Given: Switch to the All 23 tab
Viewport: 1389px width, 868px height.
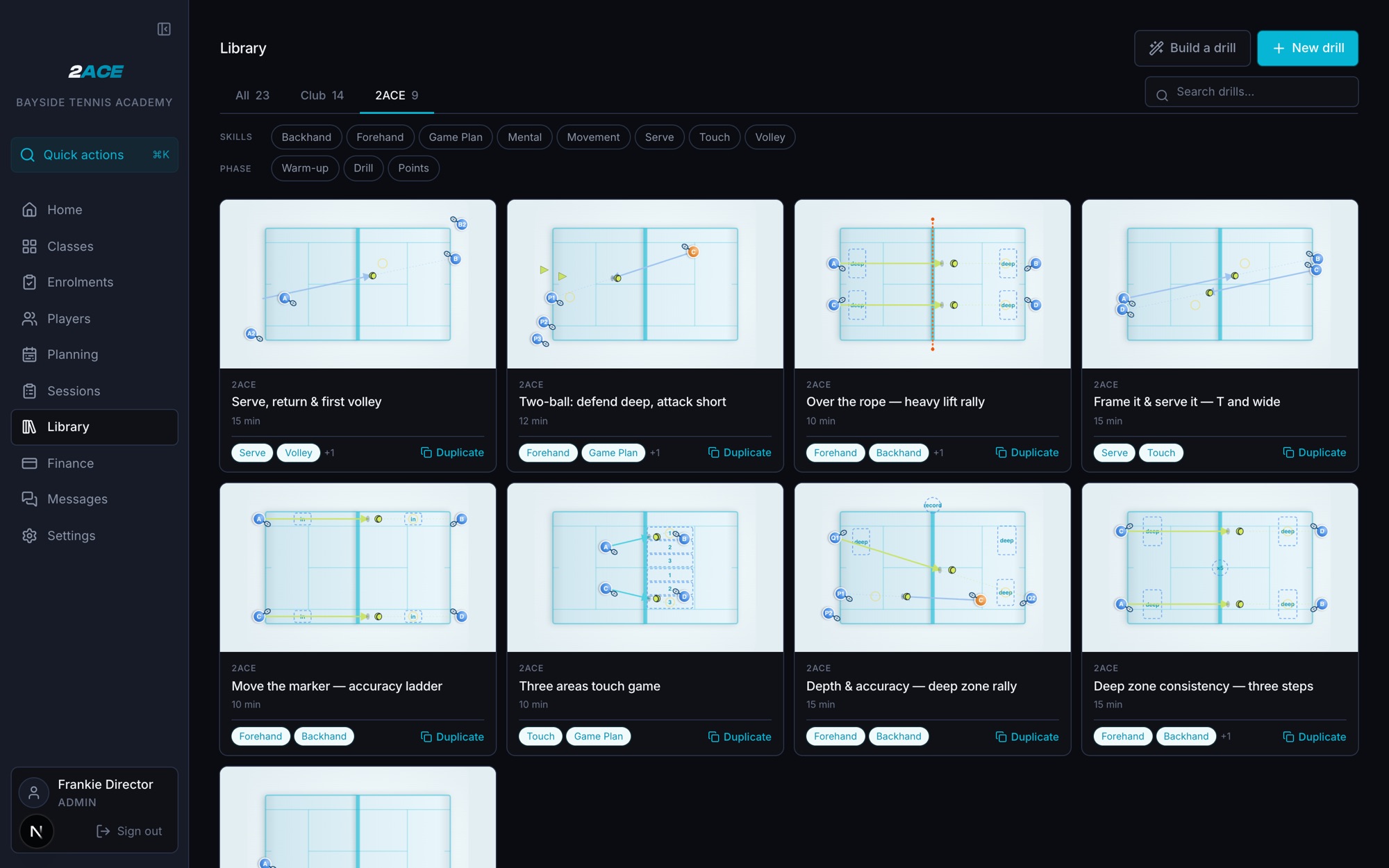Looking at the screenshot, I should [252, 95].
